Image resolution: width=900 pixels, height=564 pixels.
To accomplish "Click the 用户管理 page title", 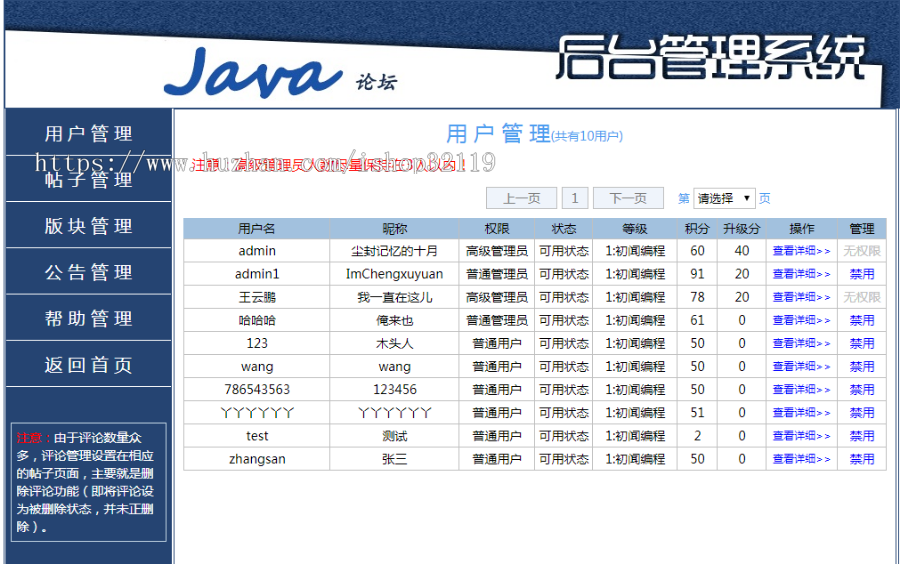I will (x=498, y=134).
